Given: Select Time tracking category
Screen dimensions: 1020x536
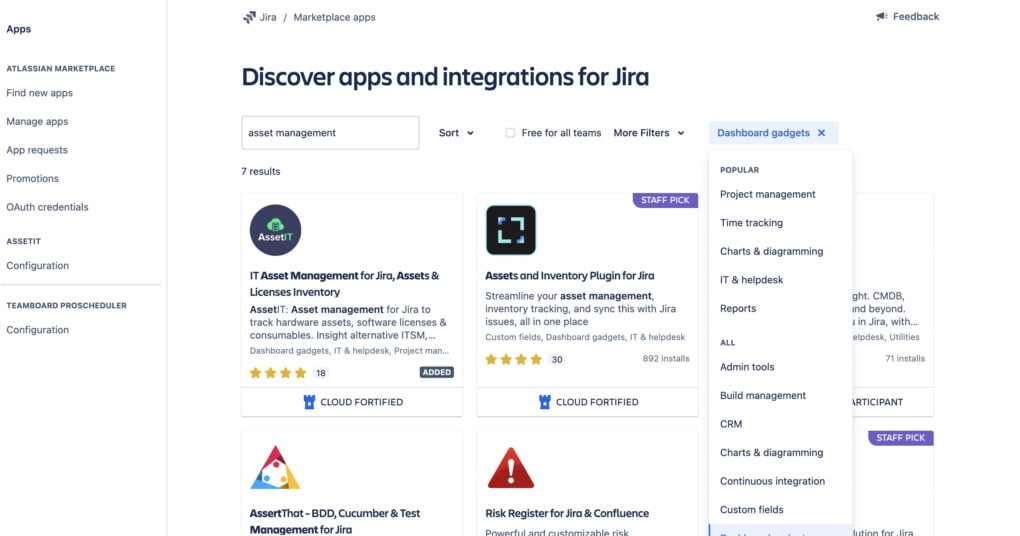Looking at the screenshot, I should coord(751,222).
